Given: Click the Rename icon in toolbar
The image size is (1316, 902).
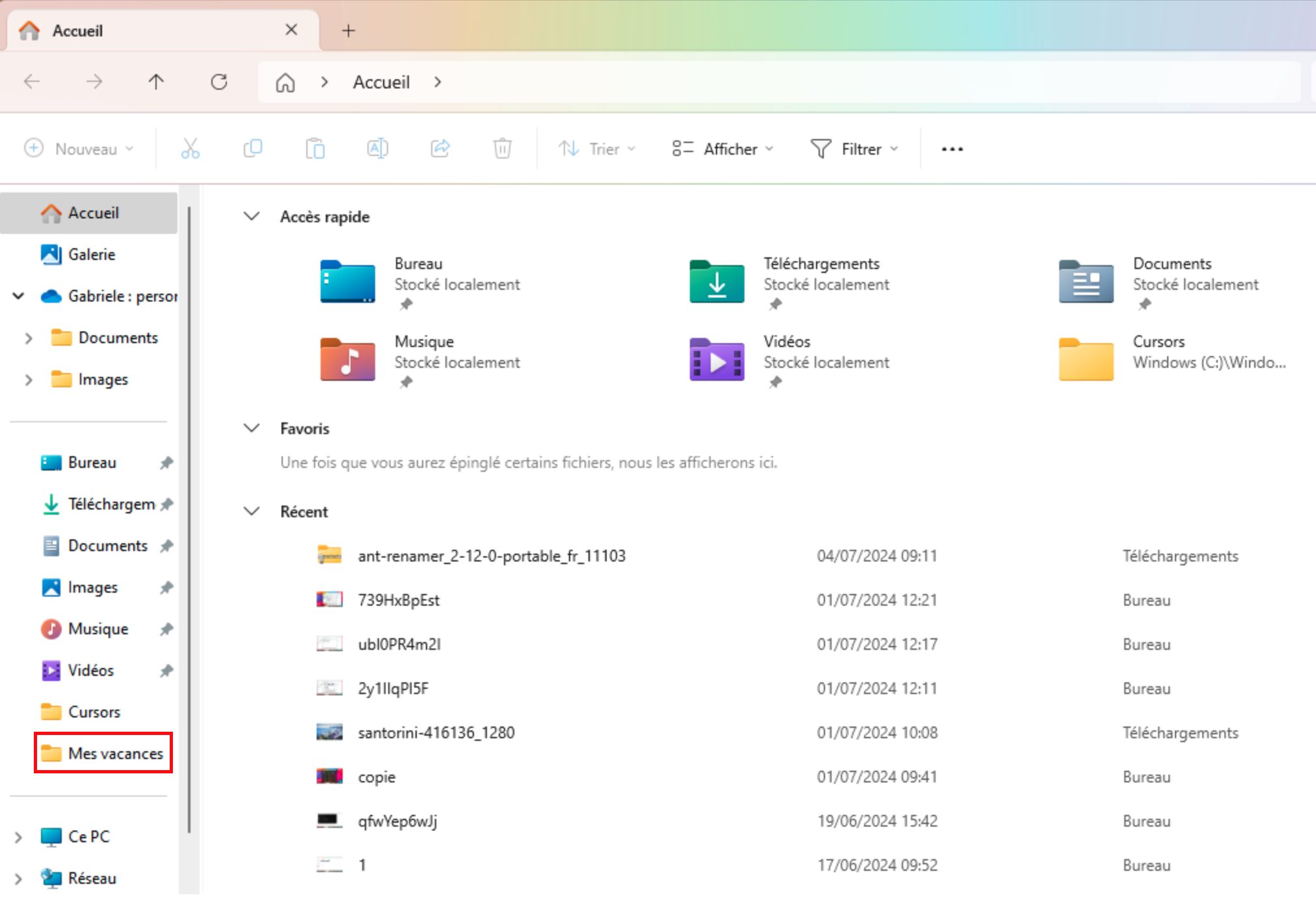Looking at the screenshot, I should [x=378, y=149].
